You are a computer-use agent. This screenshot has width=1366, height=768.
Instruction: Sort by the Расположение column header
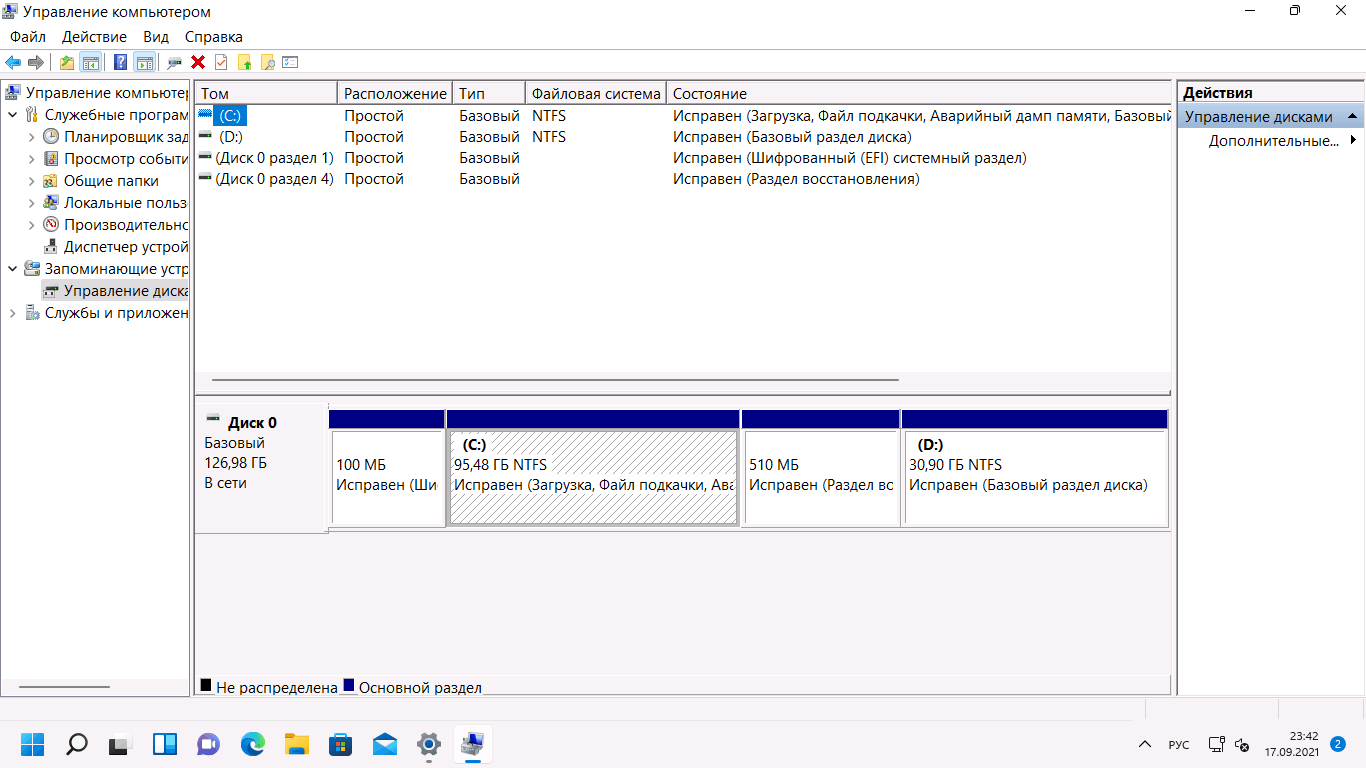(395, 93)
